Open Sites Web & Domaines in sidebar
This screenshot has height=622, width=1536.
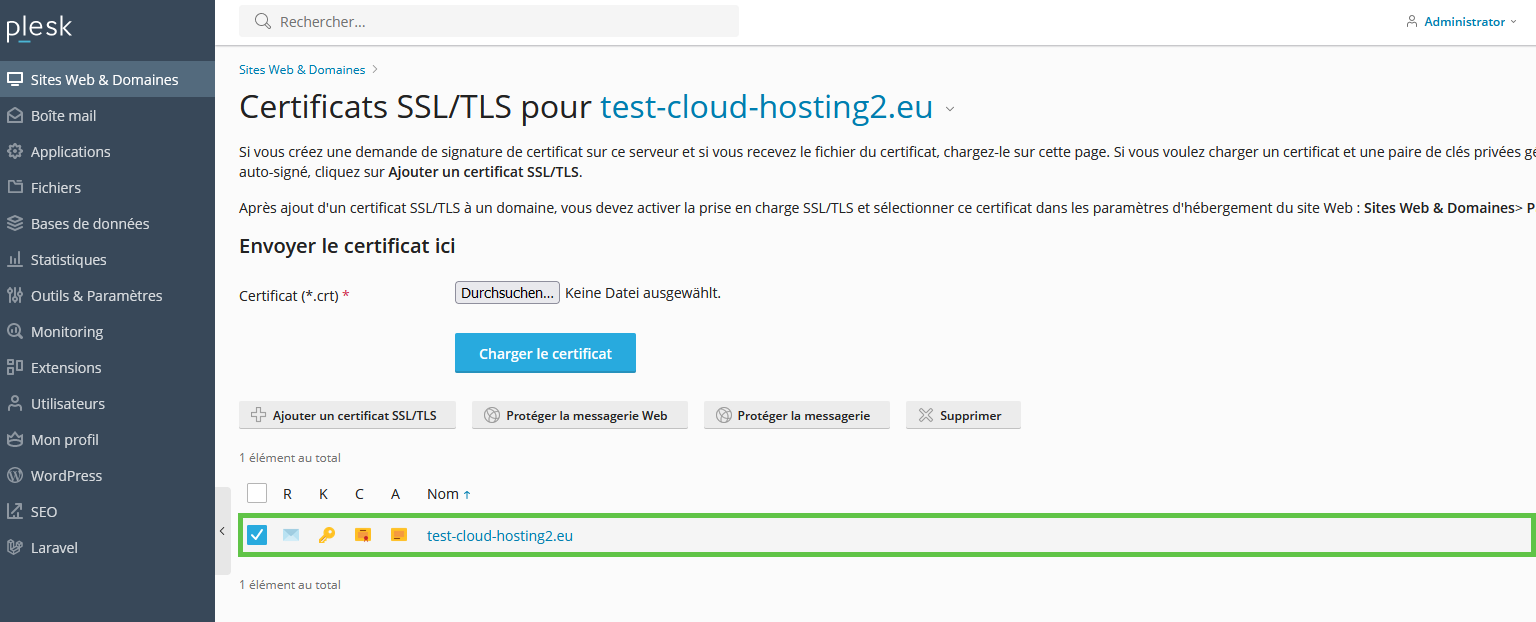click(107, 79)
